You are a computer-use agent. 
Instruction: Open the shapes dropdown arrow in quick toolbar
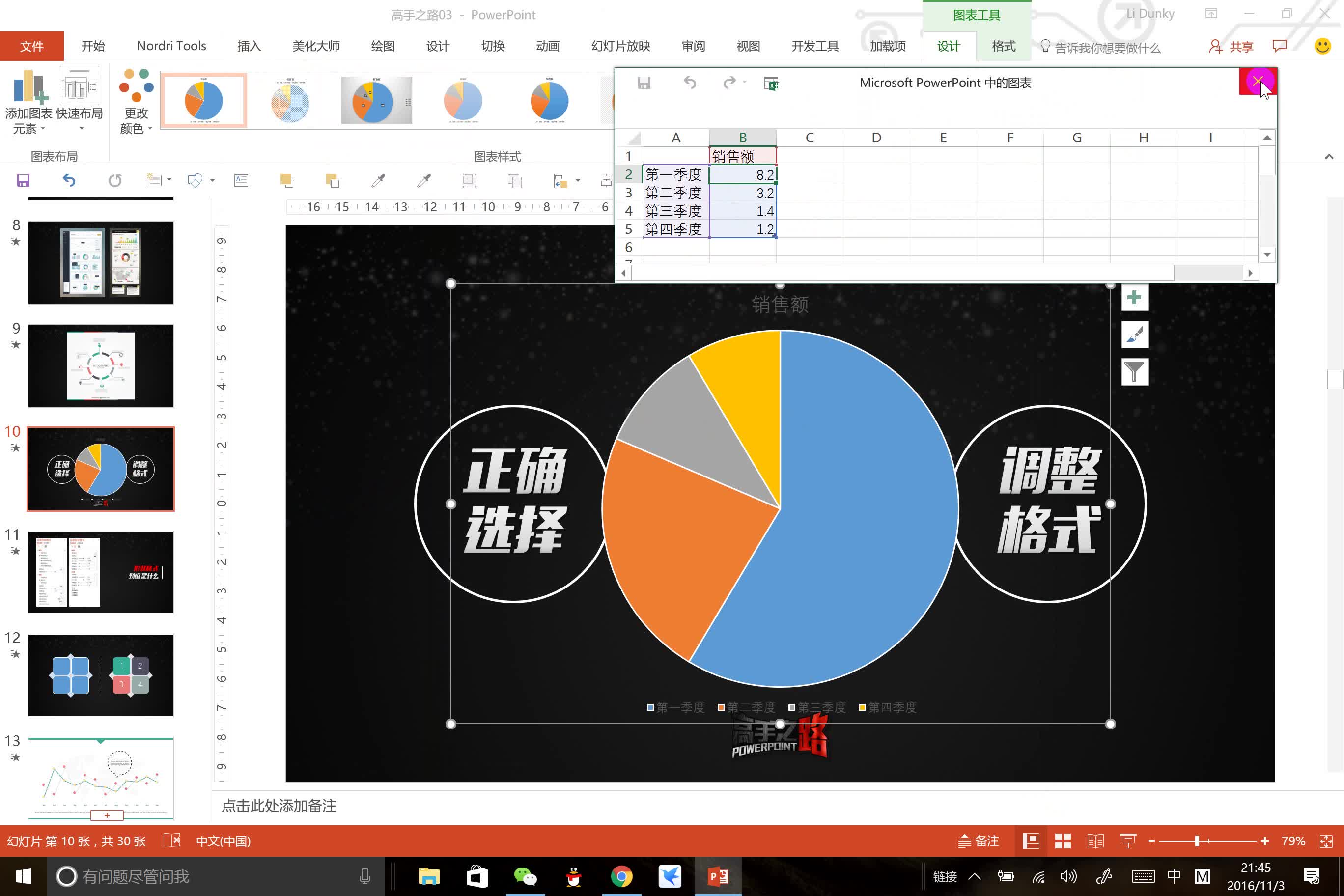coord(212,181)
